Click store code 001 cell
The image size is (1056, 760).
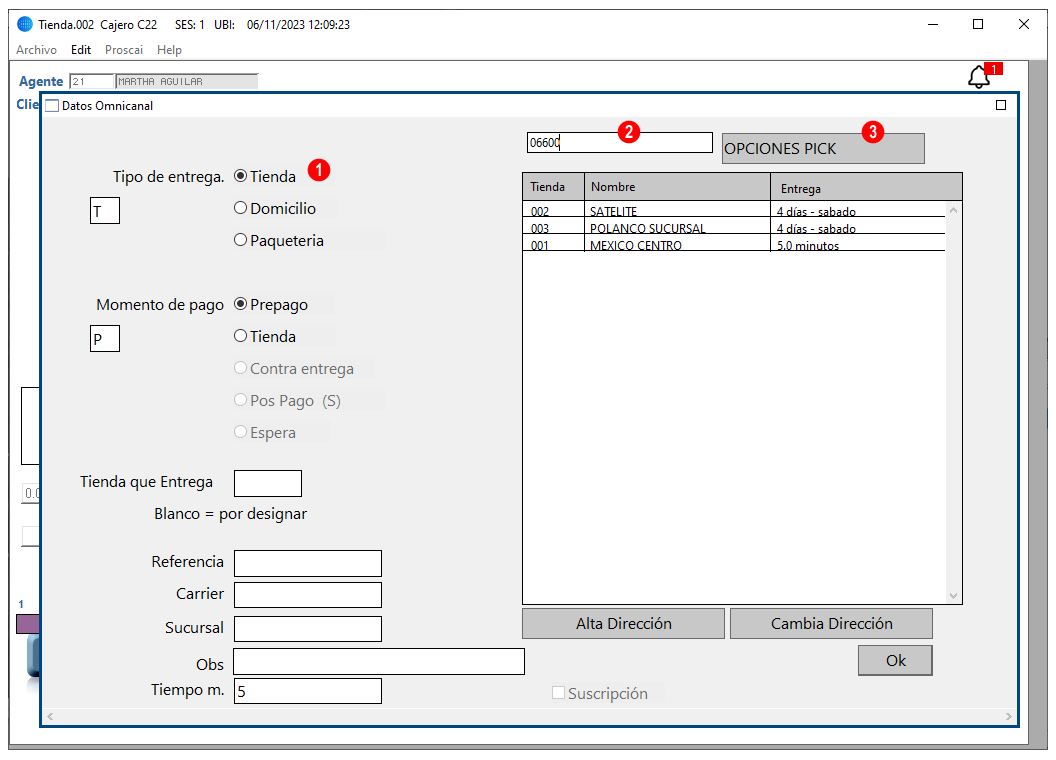554,243
